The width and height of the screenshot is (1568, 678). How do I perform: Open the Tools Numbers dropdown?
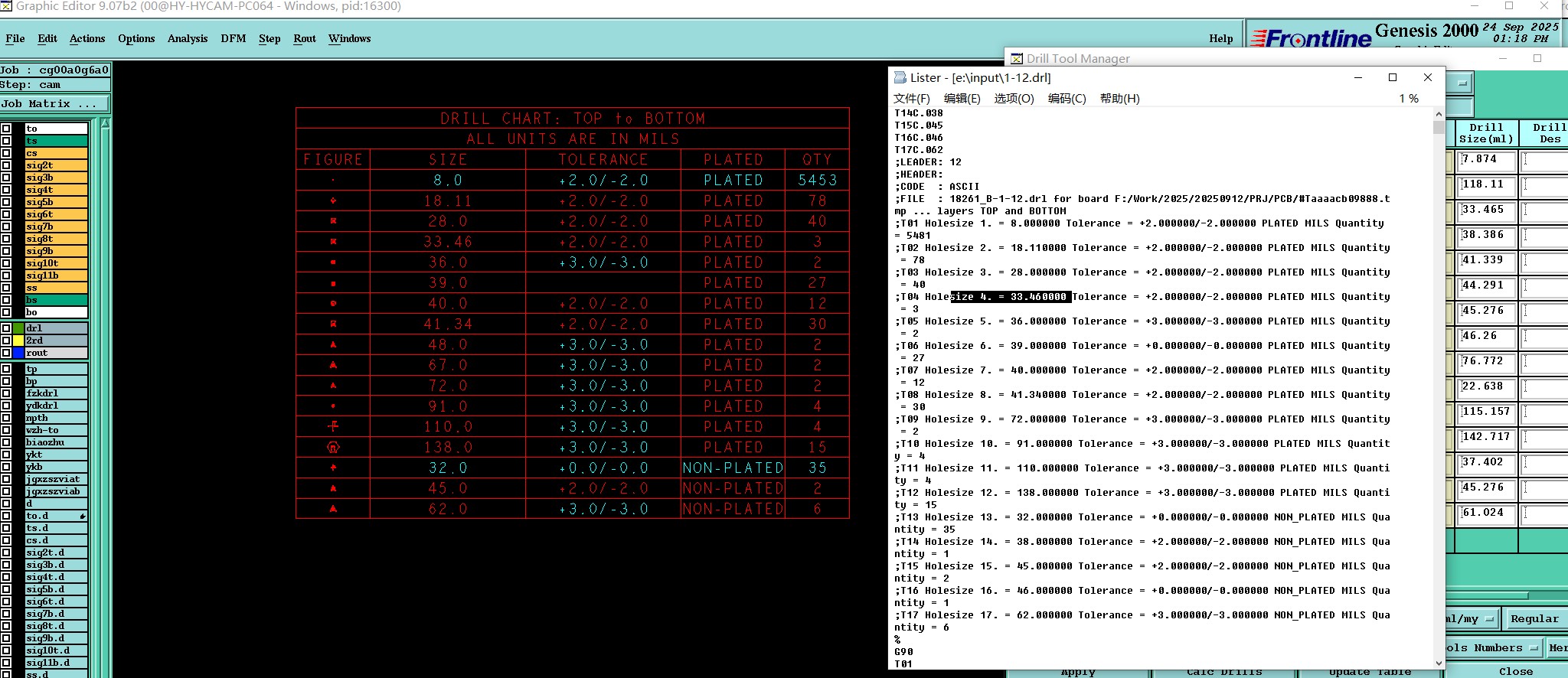pos(1494,648)
